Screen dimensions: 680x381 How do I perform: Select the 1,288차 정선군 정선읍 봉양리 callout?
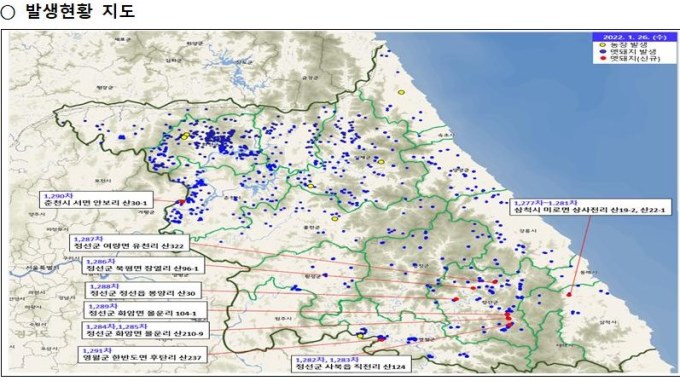(143, 290)
